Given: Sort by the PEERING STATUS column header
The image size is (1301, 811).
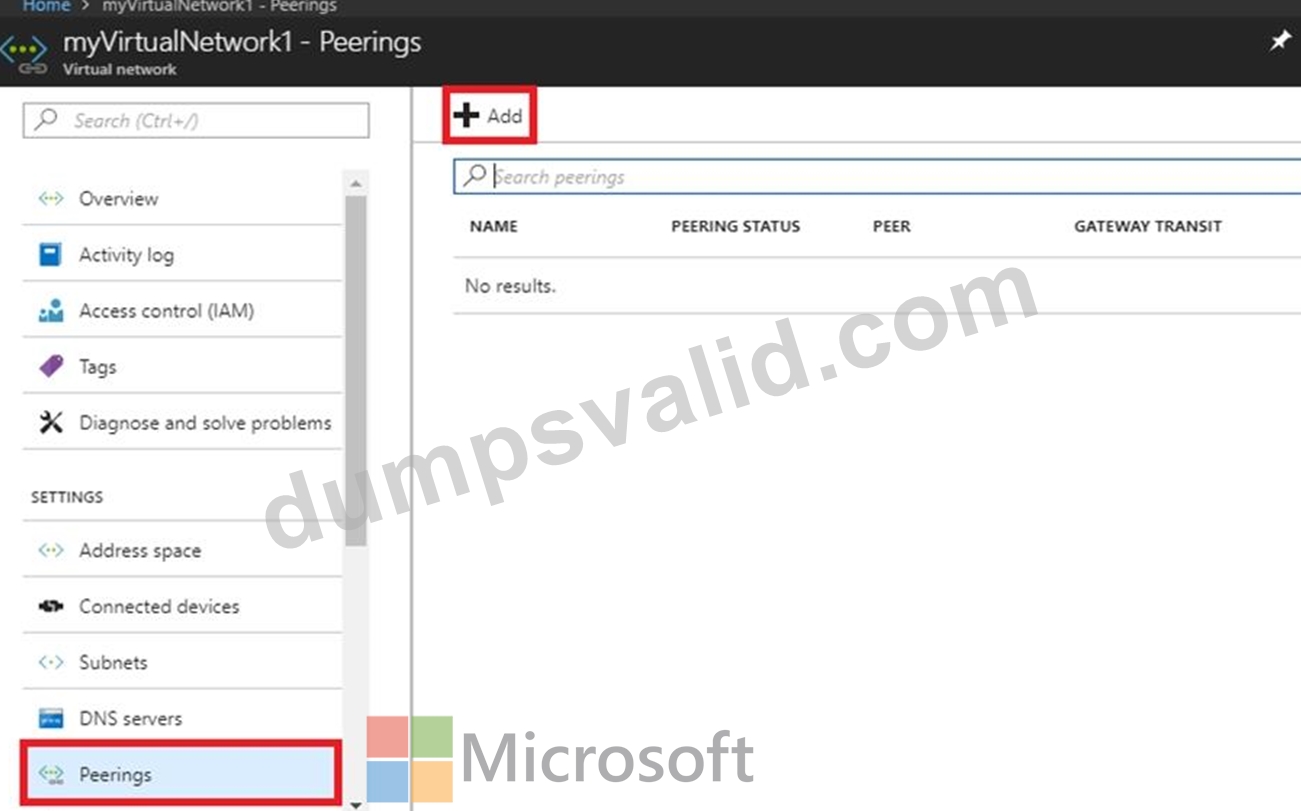Looking at the screenshot, I should [x=735, y=226].
